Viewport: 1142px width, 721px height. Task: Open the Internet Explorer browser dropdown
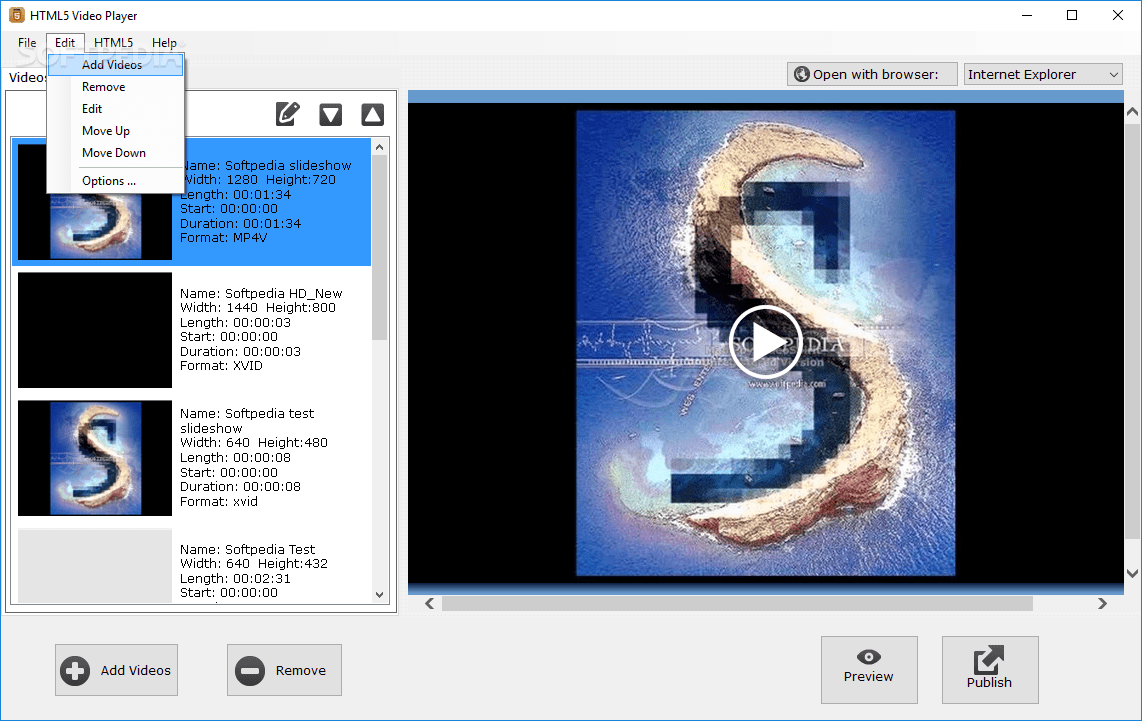pos(1043,74)
